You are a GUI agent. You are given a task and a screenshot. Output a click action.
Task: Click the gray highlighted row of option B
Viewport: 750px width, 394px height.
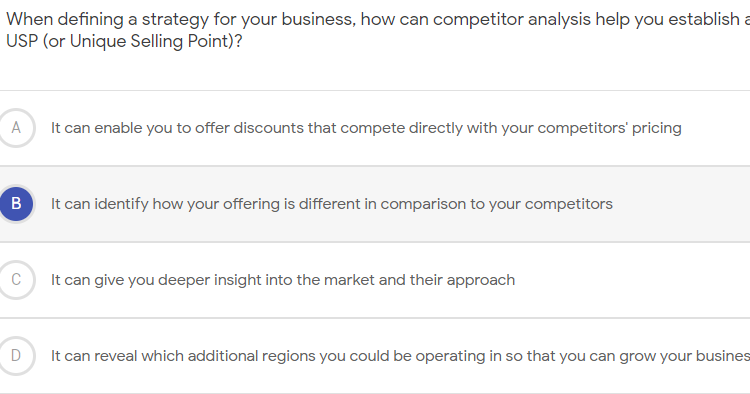click(x=375, y=204)
